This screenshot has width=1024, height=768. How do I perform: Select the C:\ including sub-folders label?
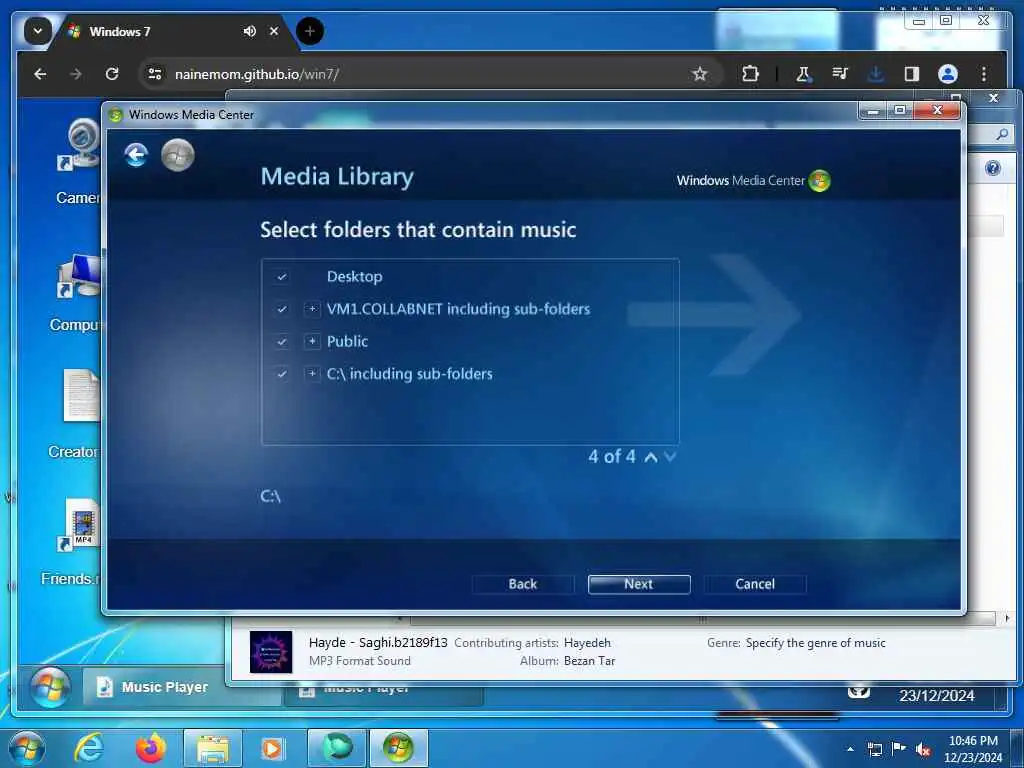click(x=409, y=374)
